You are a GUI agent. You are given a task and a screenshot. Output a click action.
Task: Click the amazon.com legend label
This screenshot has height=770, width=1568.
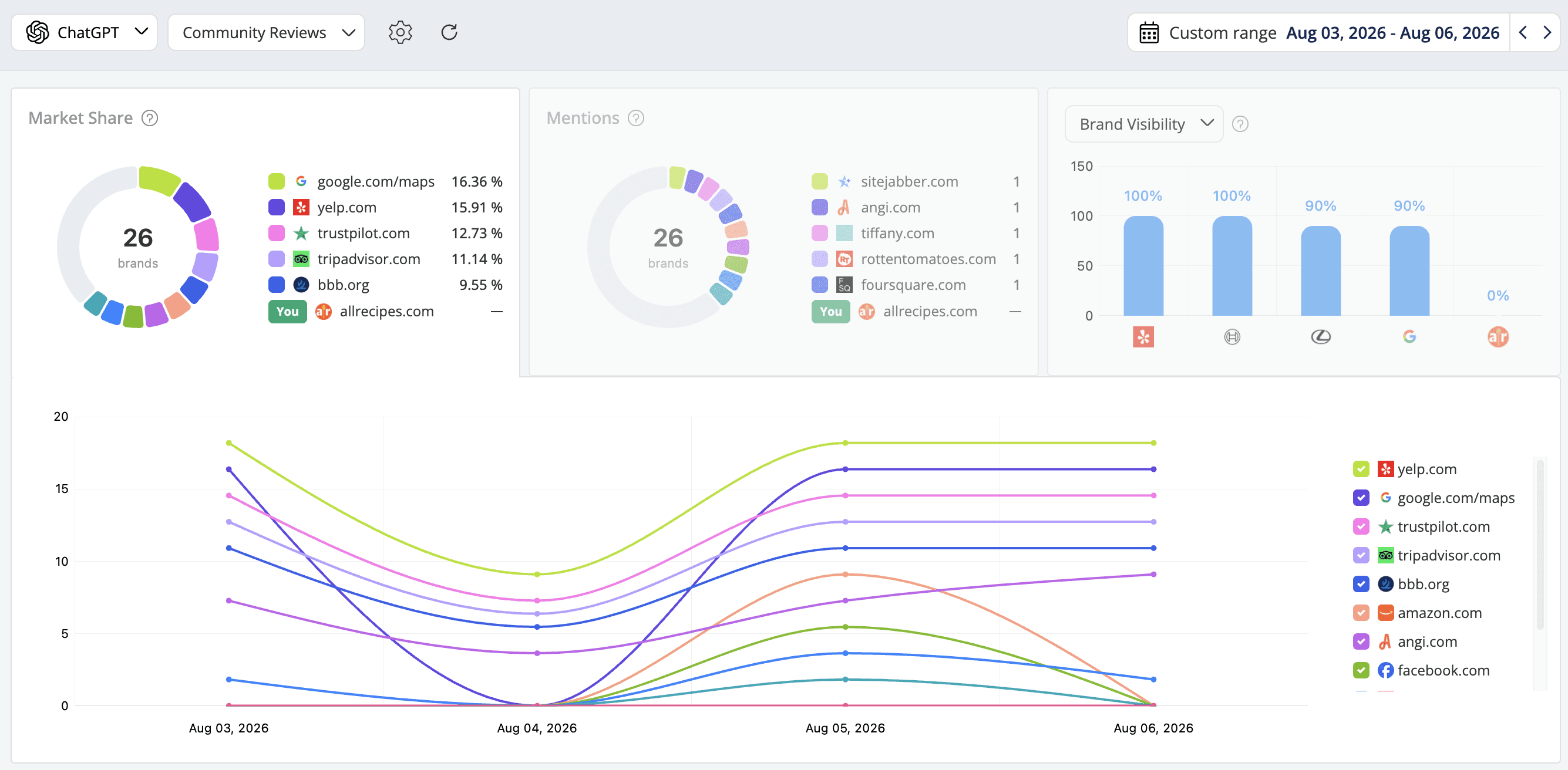coord(1439,613)
